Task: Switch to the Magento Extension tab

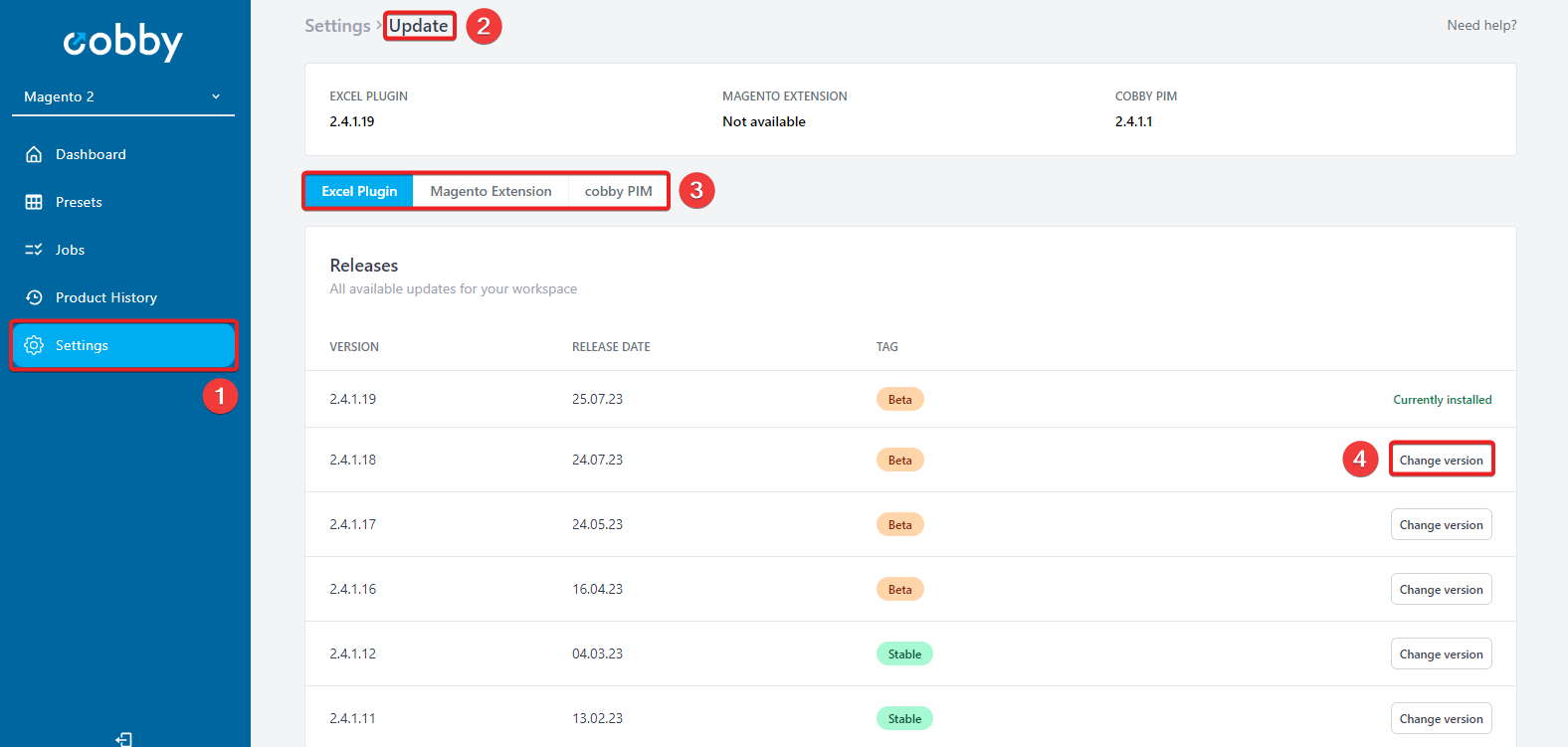Action: [490, 191]
